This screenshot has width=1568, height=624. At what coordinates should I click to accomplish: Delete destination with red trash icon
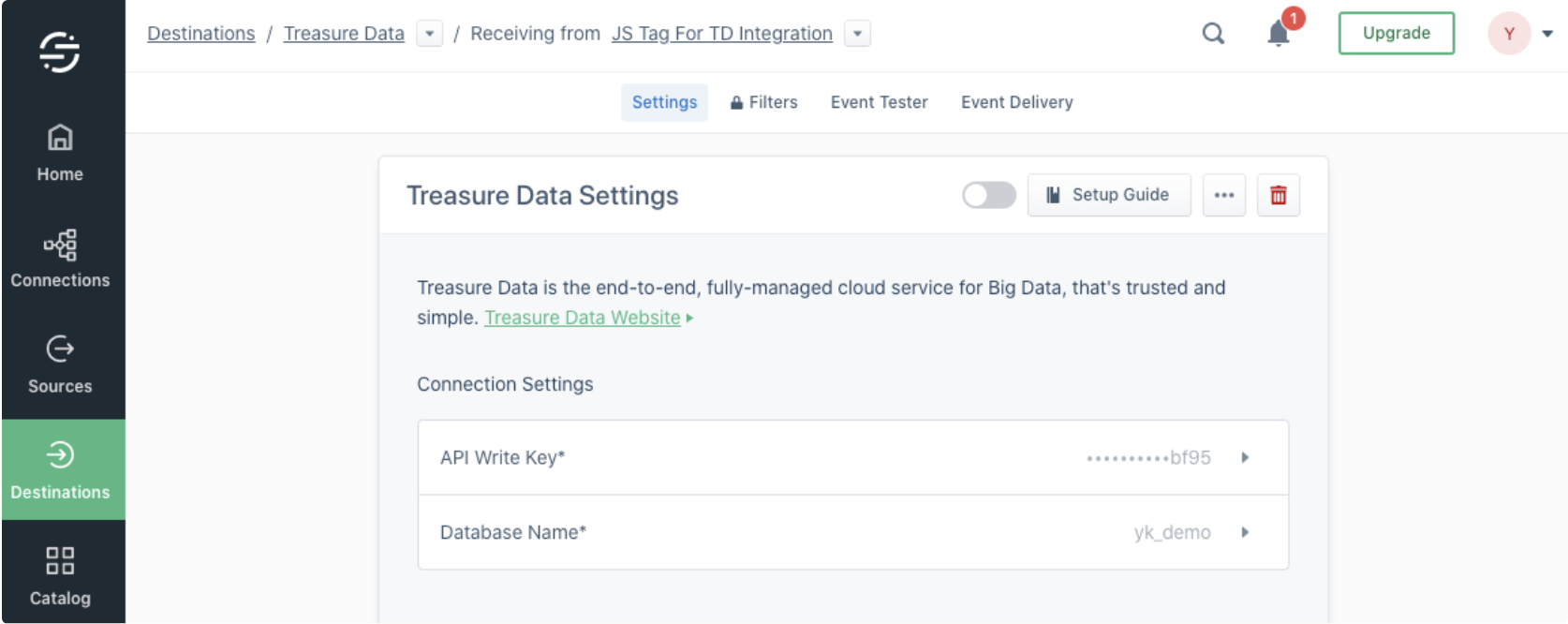[x=1278, y=195]
